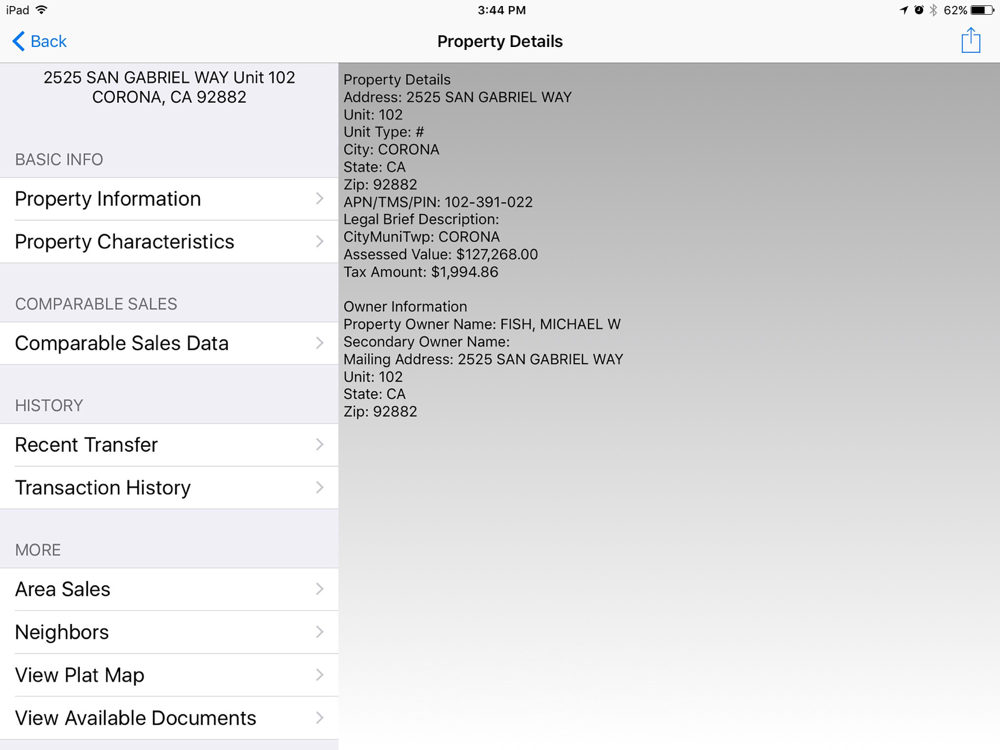The height and width of the screenshot is (750, 1000).
Task: Tap the Address: 2525 SAN GABRIEL WAY line
Action: (x=457, y=97)
